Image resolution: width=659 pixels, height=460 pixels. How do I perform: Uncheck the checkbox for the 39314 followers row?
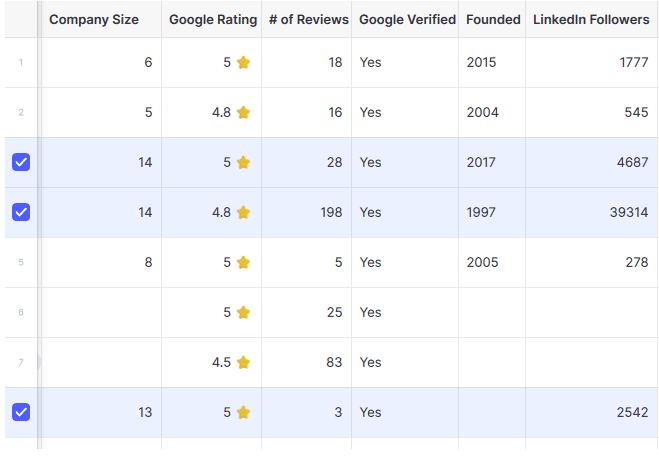click(21, 212)
